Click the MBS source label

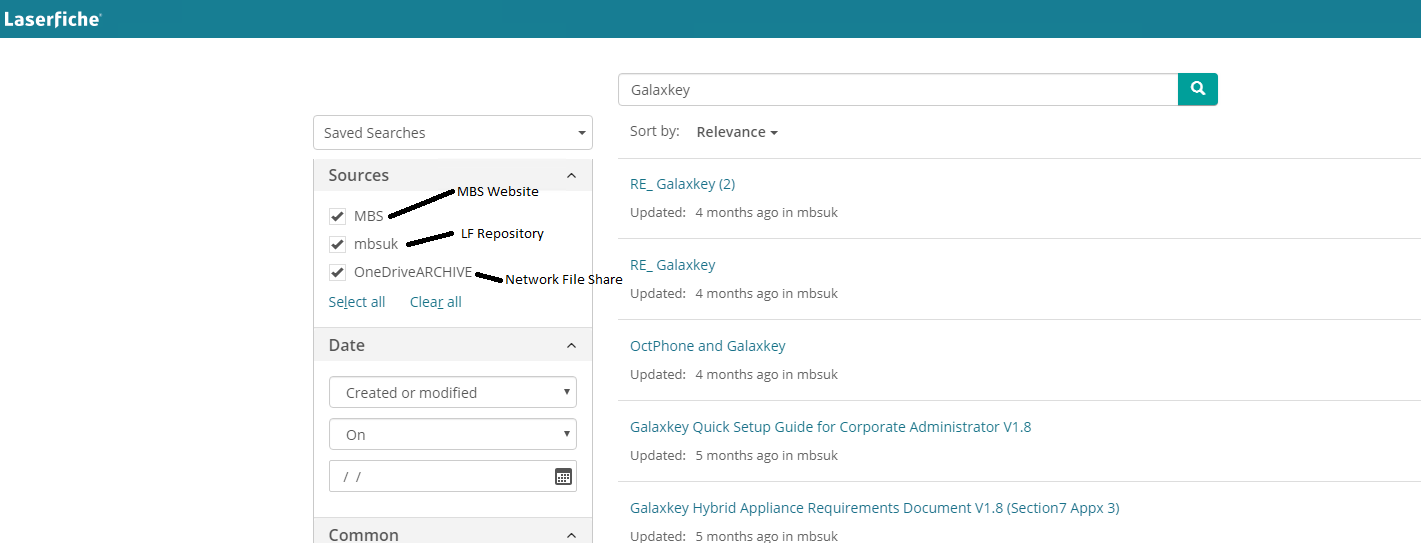[368, 216]
